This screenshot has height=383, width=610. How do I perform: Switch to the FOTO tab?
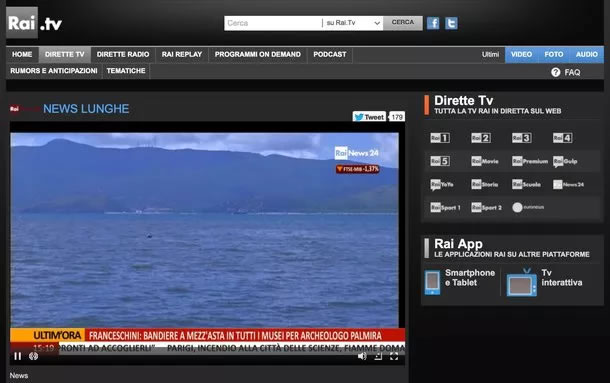point(554,54)
